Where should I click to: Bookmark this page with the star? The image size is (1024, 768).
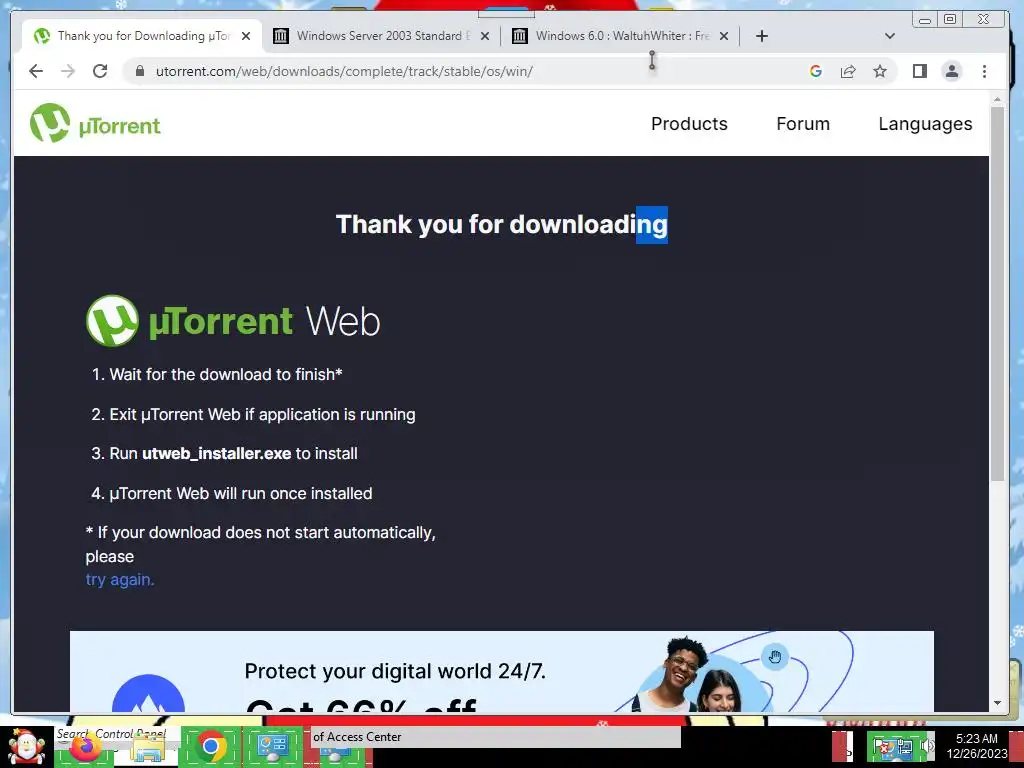pos(880,71)
